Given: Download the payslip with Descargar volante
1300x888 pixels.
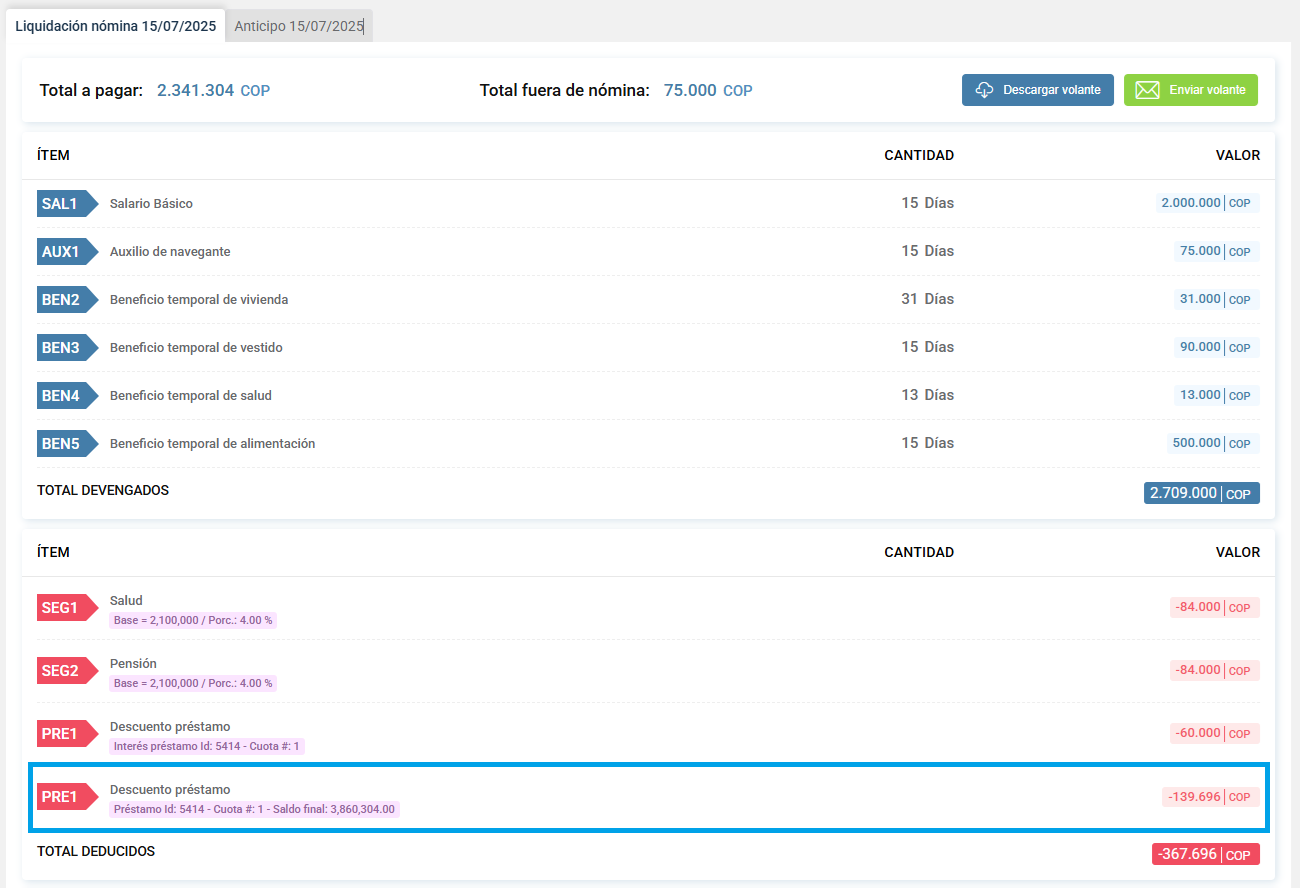Looking at the screenshot, I should point(1037,90).
